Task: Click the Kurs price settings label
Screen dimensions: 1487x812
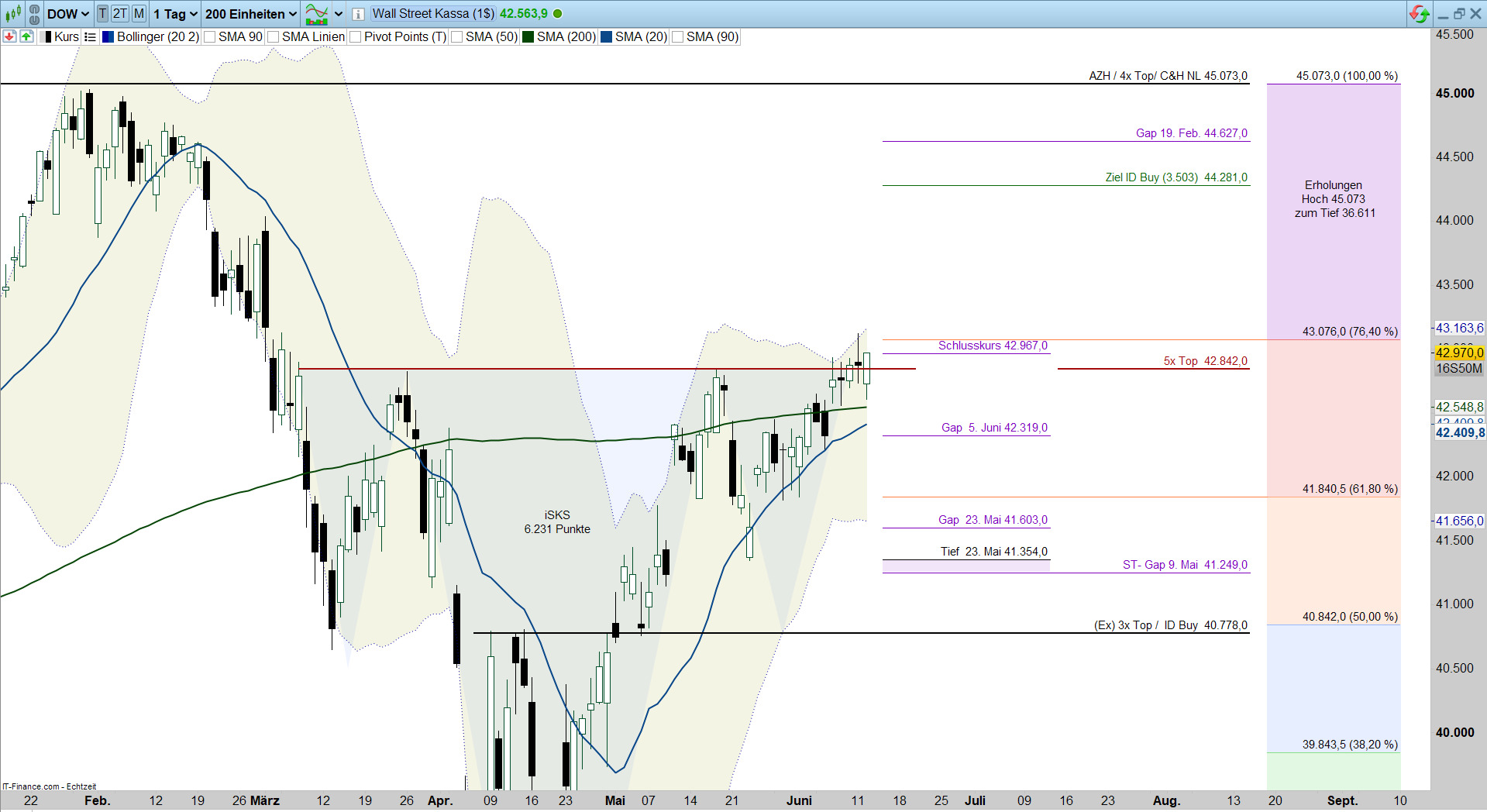Action: (67, 36)
